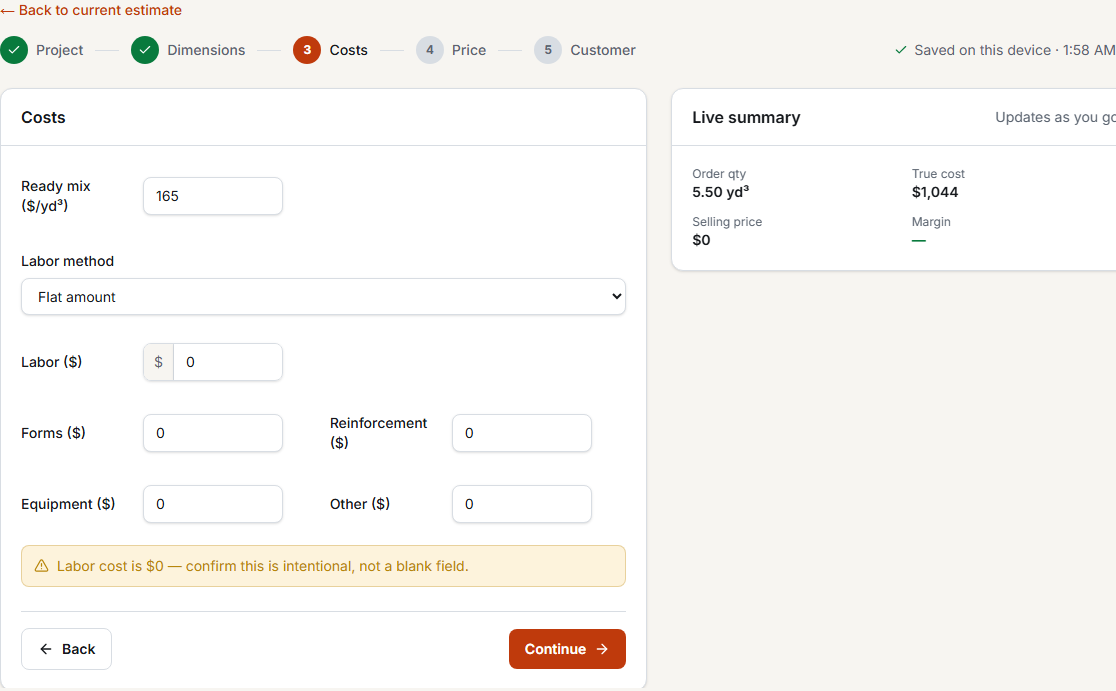The width and height of the screenshot is (1116, 691).
Task: Click the saved checkmark icon near timestamp
Action: coord(901,50)
